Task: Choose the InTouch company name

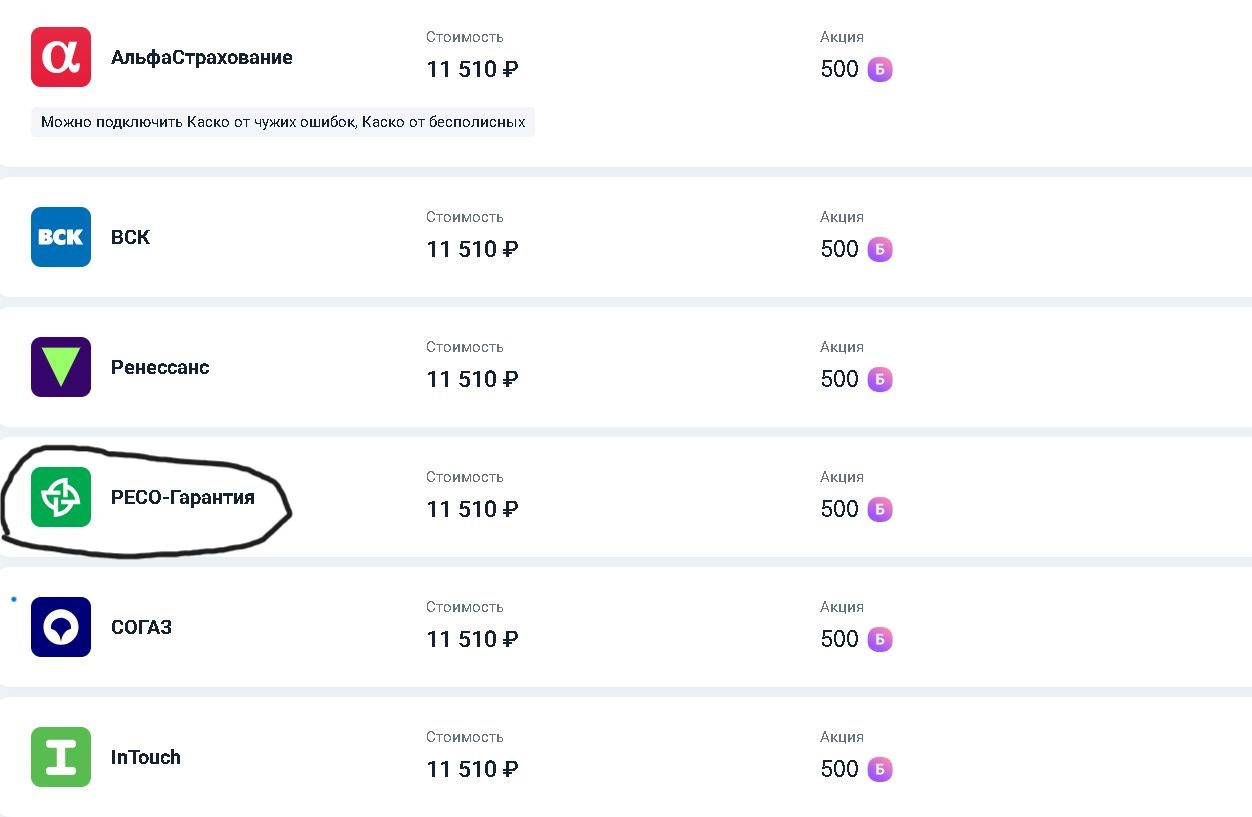Action: coord(146,758)
